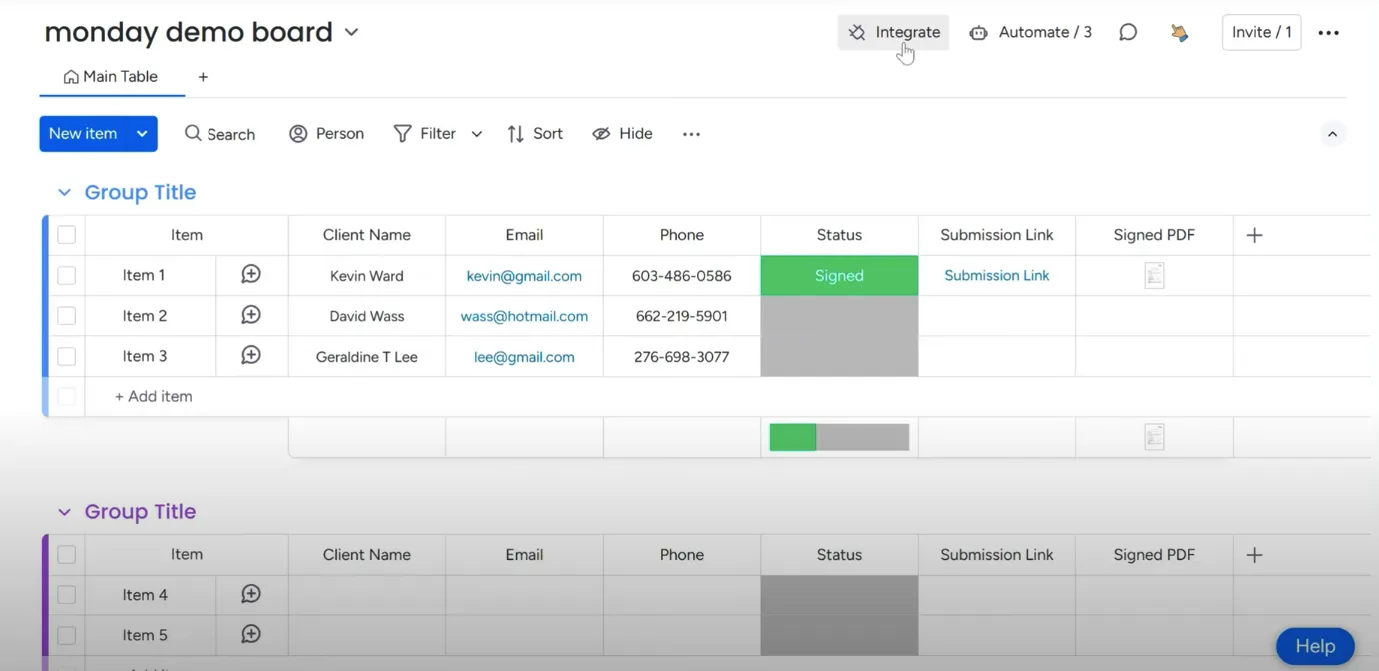Click the blue first Group Title text
The image size is (1379, 671).
click(x=140, y=192)
